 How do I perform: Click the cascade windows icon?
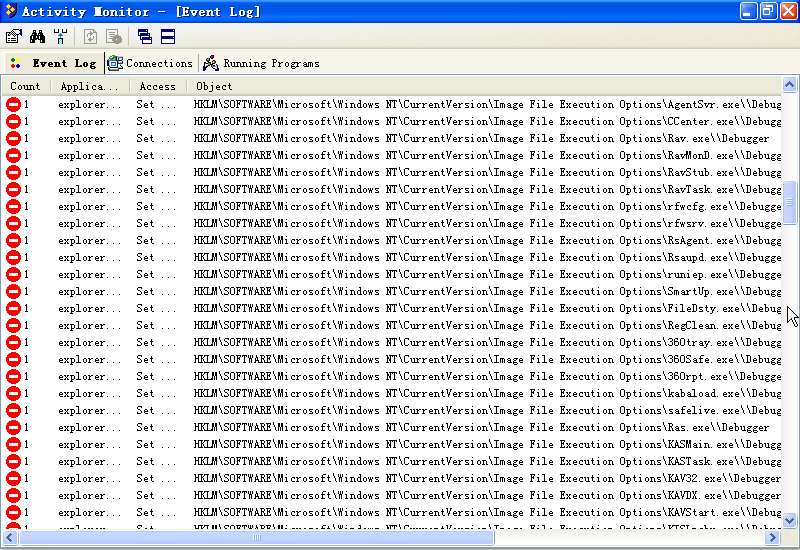click(x=145, y=36)
